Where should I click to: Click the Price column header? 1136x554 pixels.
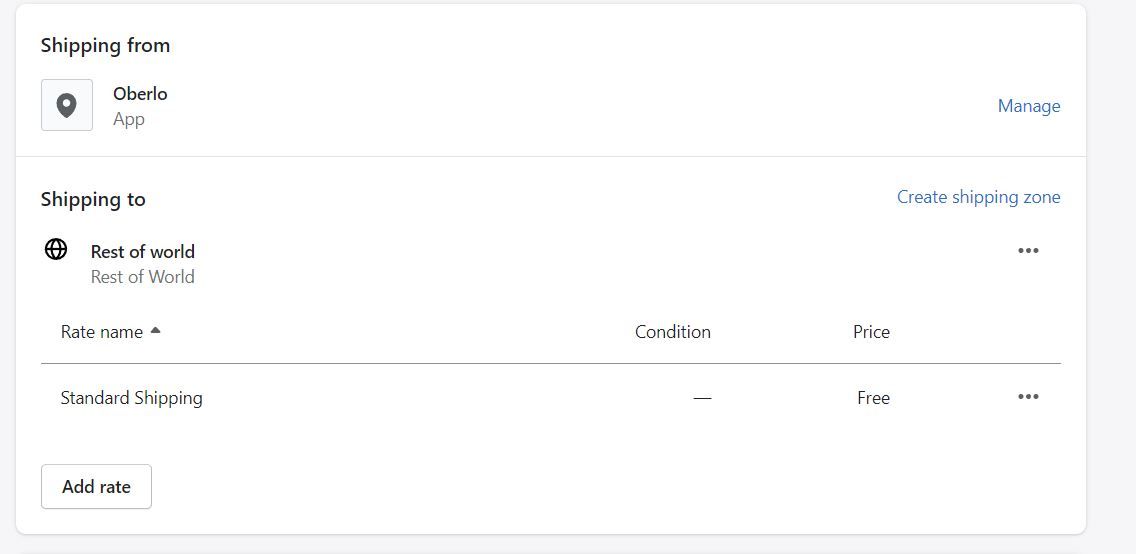[x=871, y=332]
